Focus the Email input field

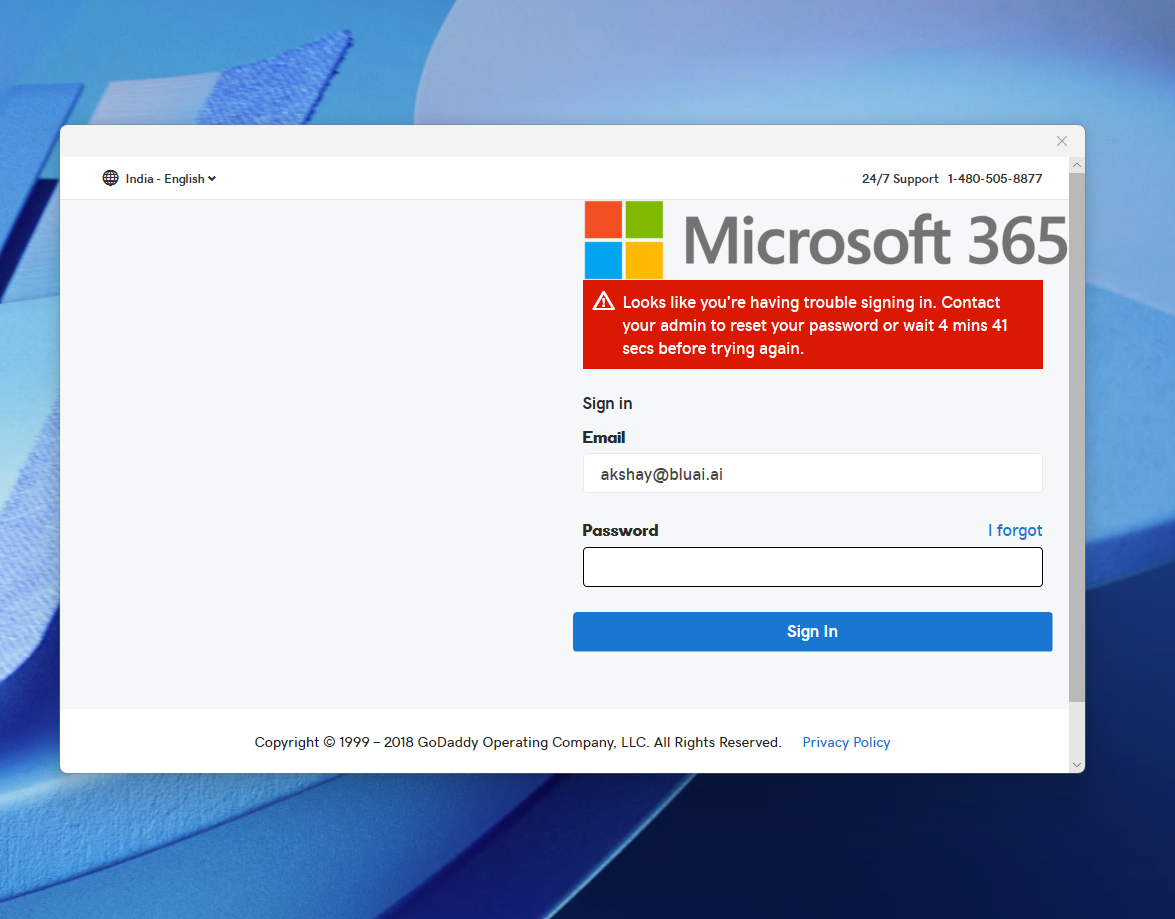point(812,473)
